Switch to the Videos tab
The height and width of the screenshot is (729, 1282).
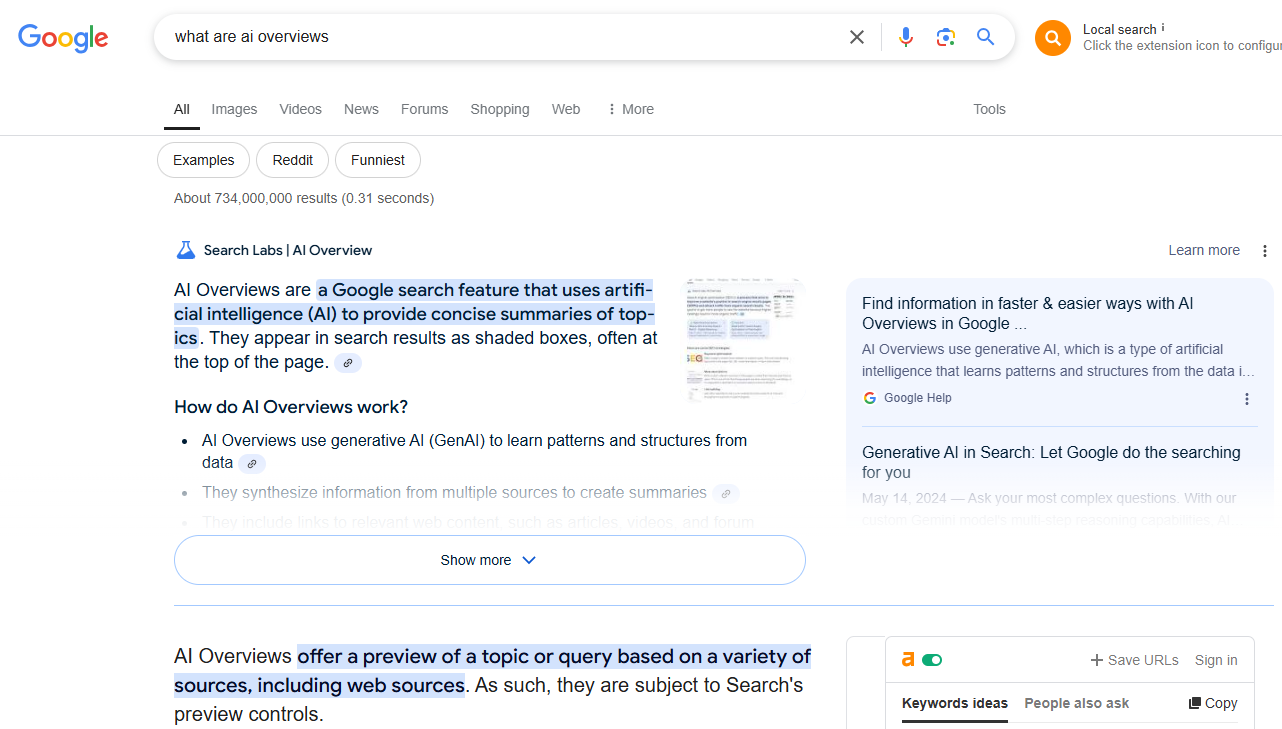tap(300, 109)
